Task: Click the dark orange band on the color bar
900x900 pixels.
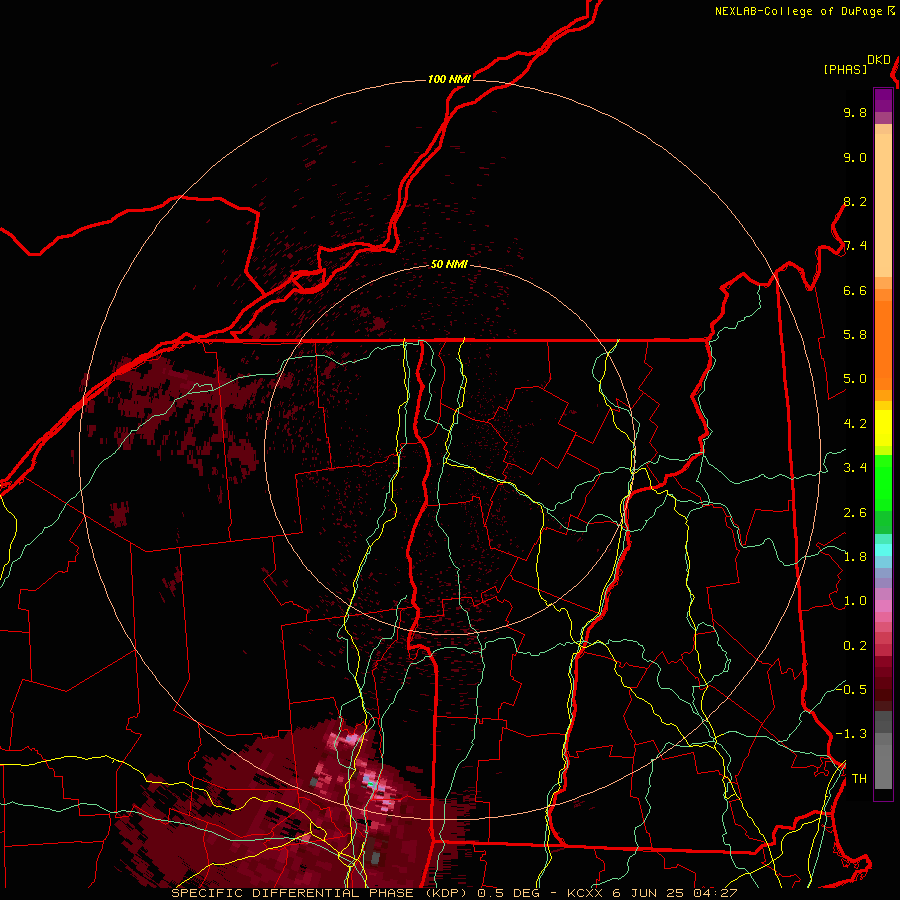Action: point(883,345)
